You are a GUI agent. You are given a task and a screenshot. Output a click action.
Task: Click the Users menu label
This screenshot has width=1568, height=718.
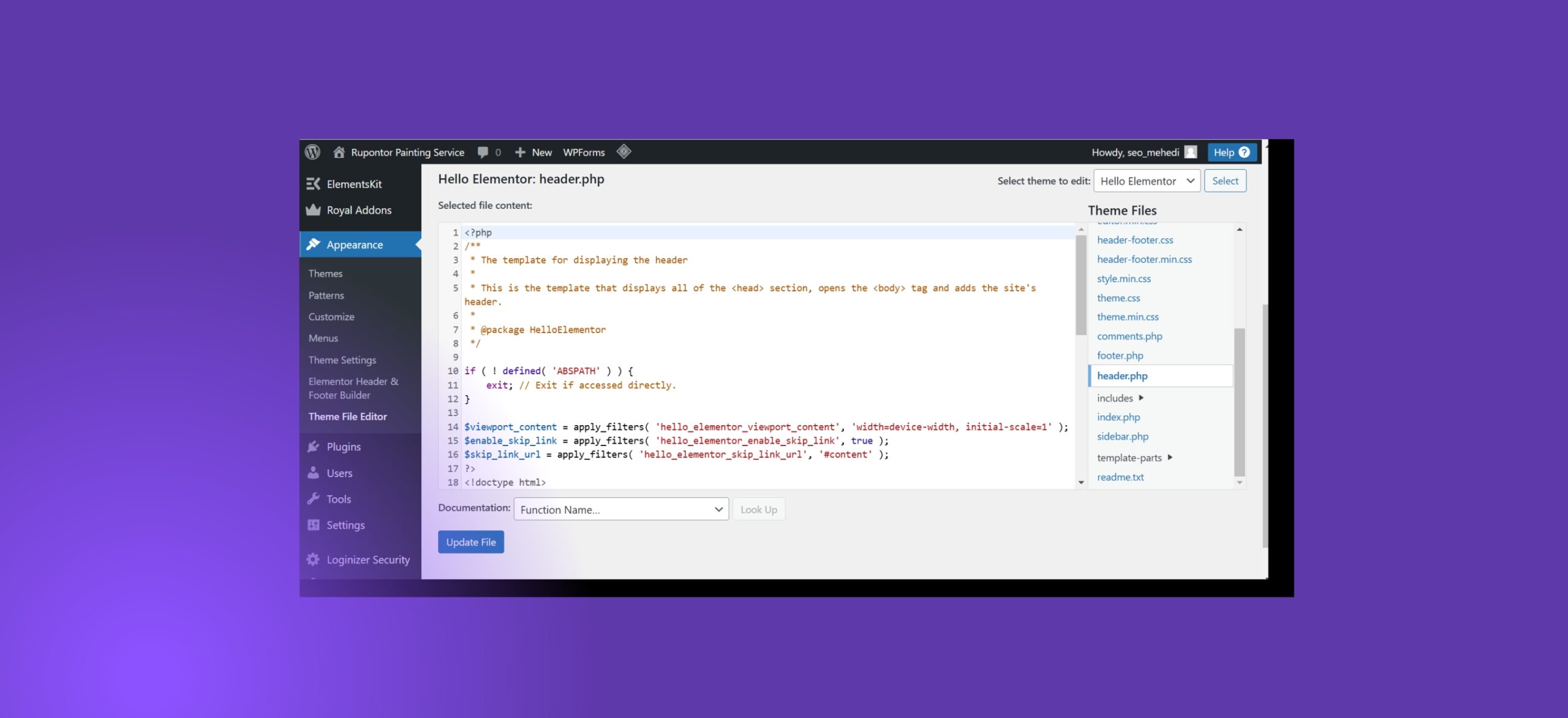pos(339,473)
